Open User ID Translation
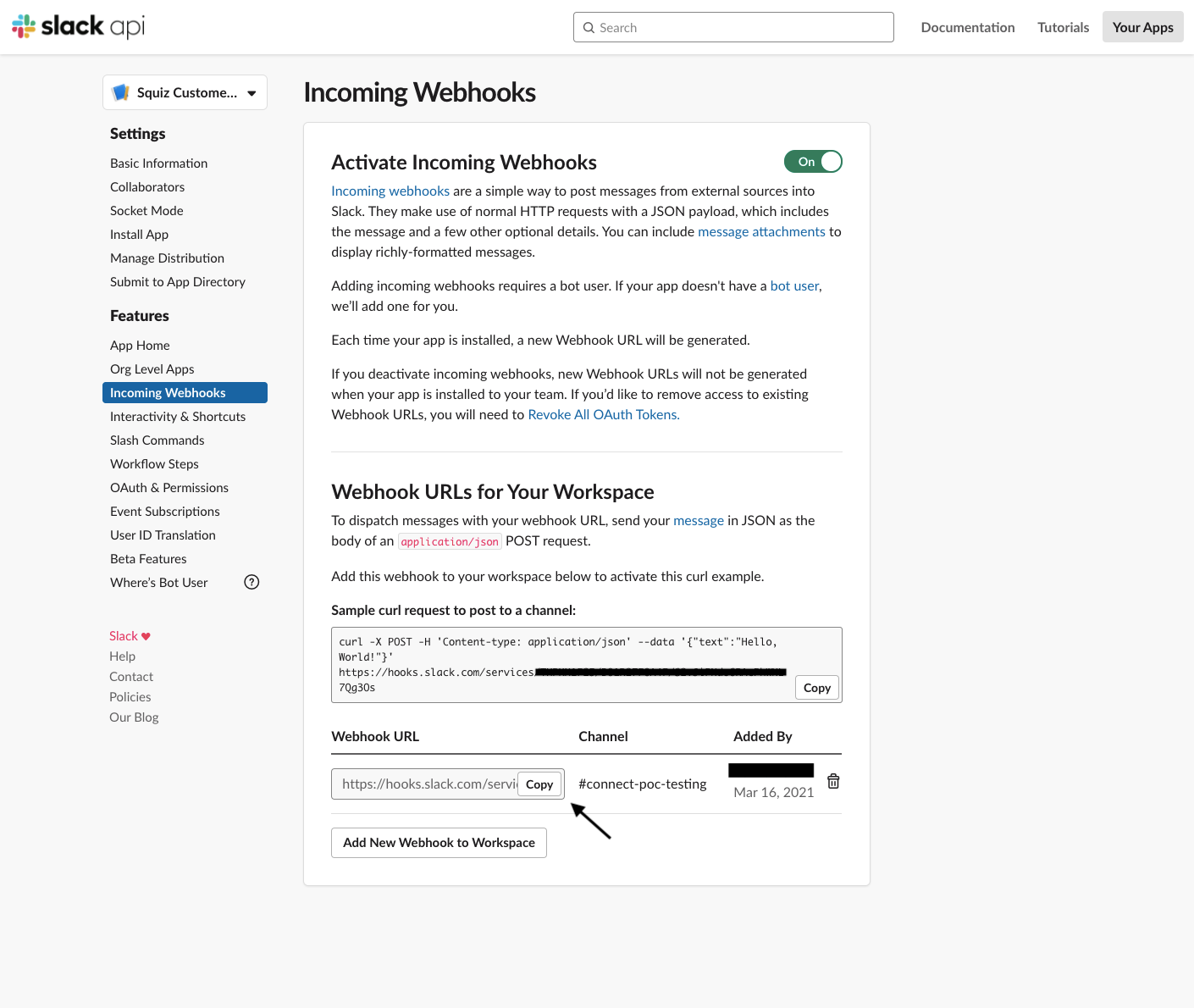Viewport: 1194px width, 1008px height. tap(163, 535)
